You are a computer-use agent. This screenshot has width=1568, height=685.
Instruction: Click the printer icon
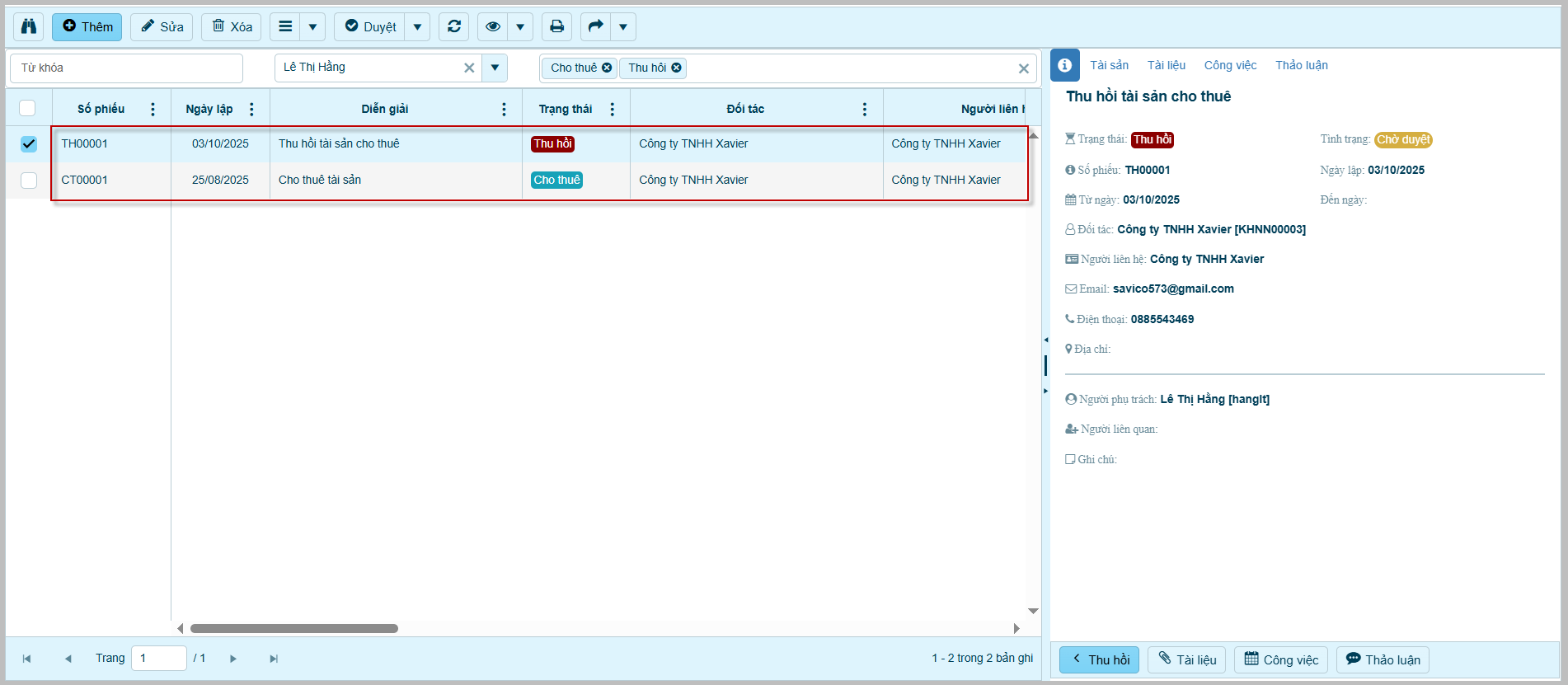click(556, 26)
